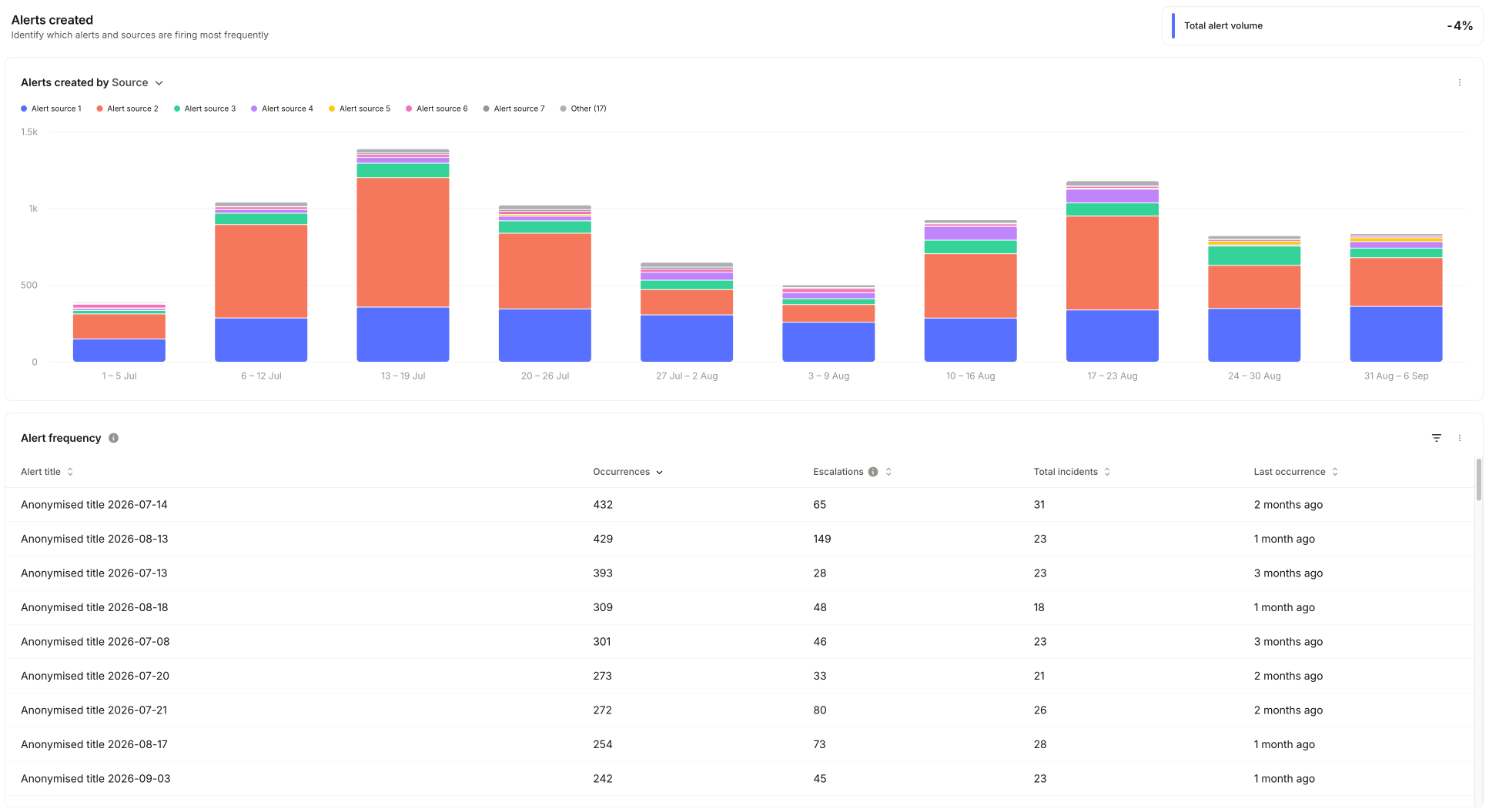
Task: Click the green segment of the 24 – 30 Aug bar
Action: pyautogui.click(x=1254, y=256)
